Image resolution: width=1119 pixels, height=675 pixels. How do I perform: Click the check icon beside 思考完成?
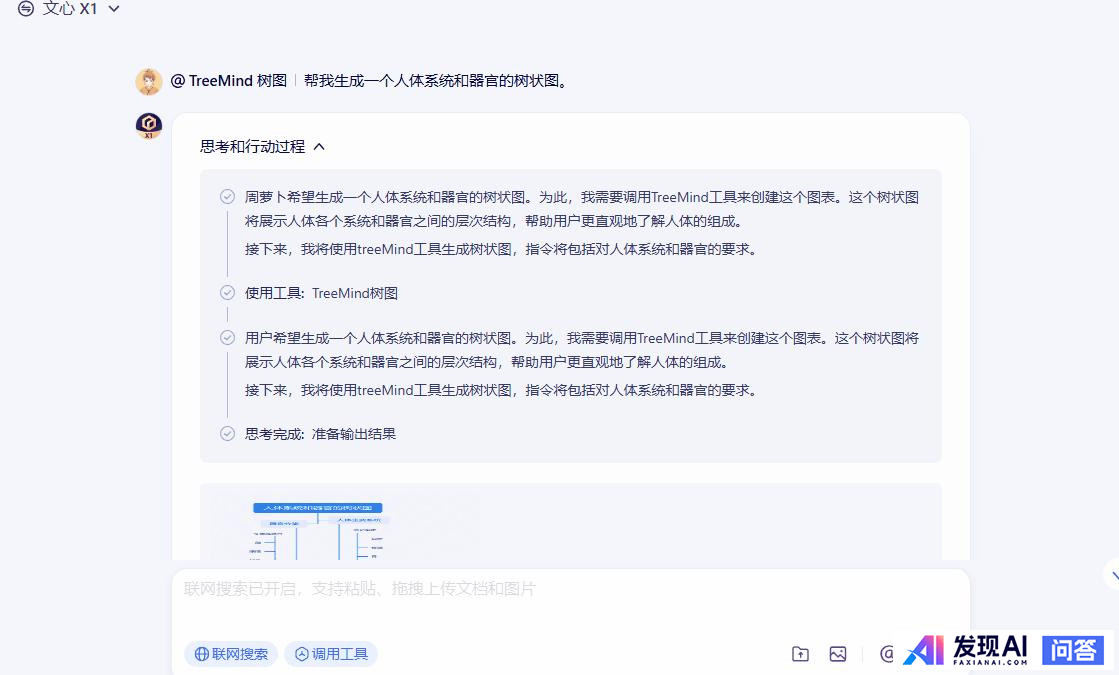tap(227, 434)
